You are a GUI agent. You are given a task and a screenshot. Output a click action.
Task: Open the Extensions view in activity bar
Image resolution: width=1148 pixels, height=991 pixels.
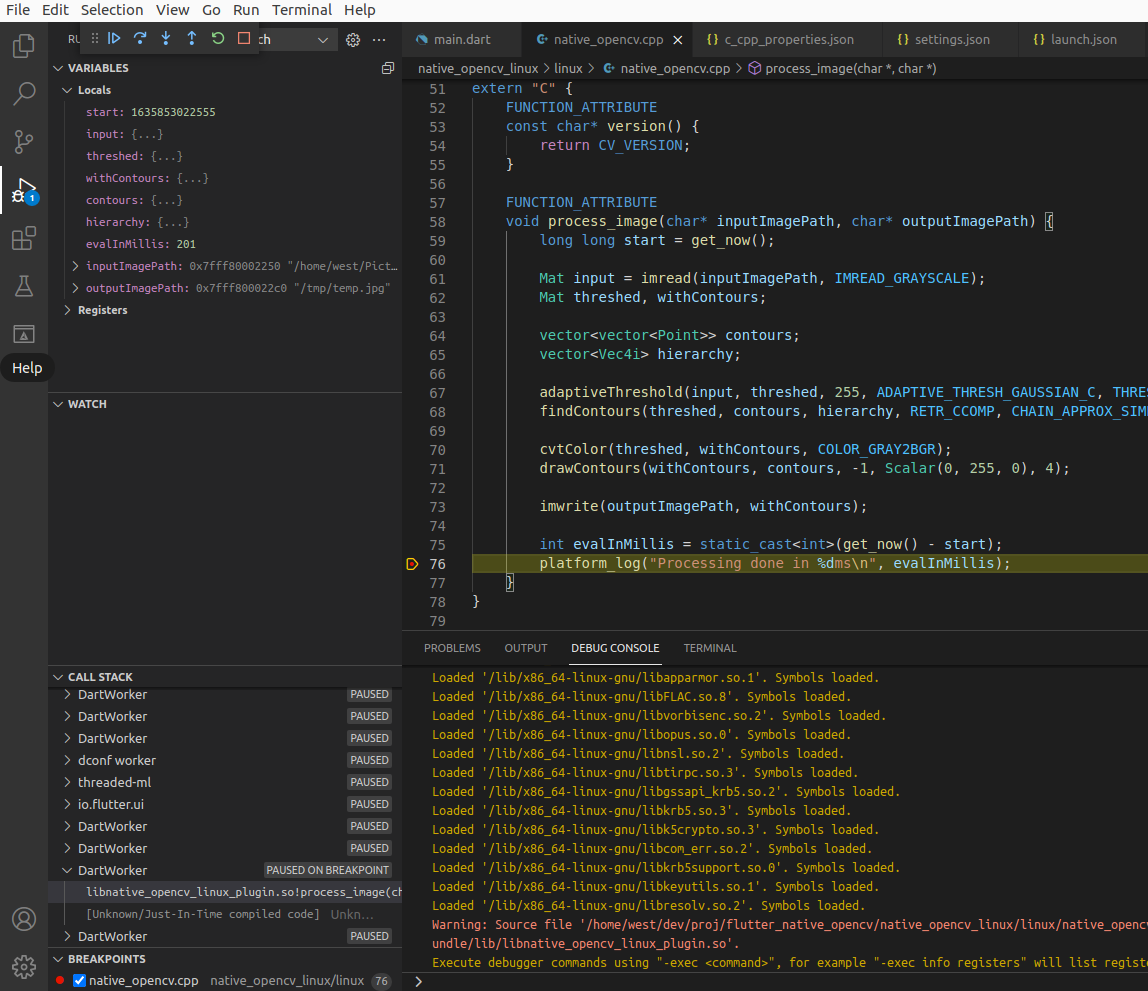23,239
